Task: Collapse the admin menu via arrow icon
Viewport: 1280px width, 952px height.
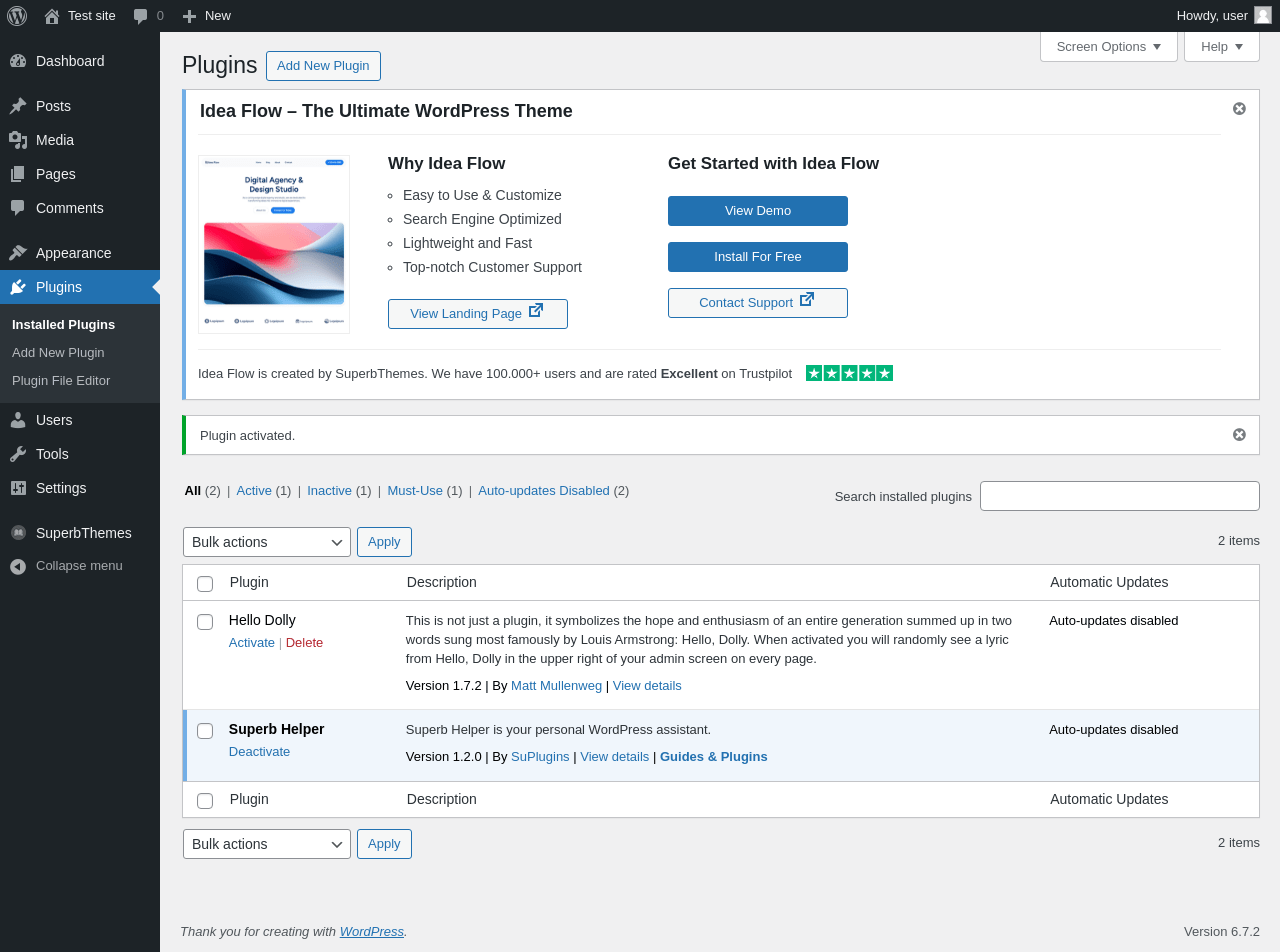Action: pos(18,566)
